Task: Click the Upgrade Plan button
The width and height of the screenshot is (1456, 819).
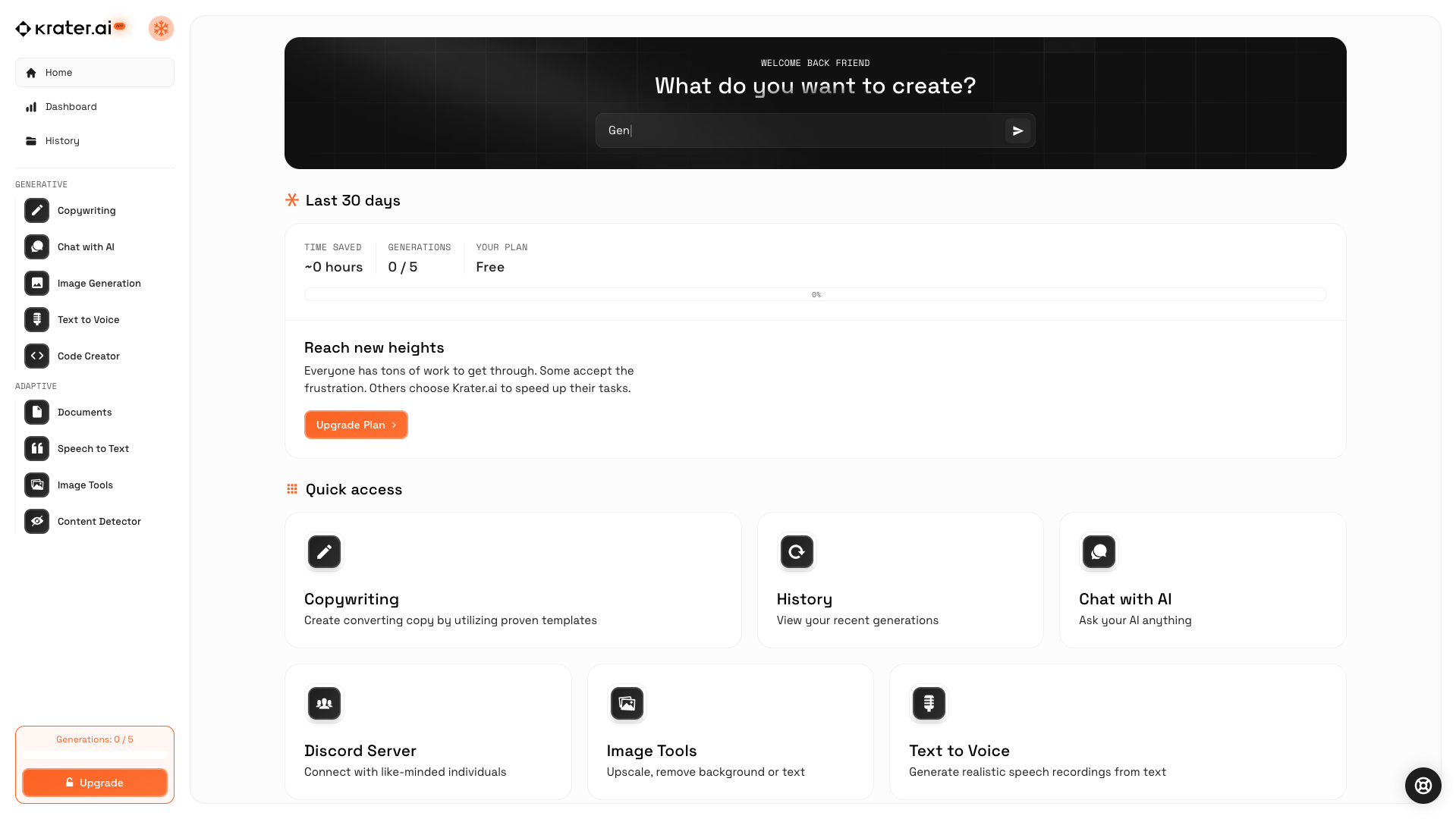Action: (x=356, y=425)
